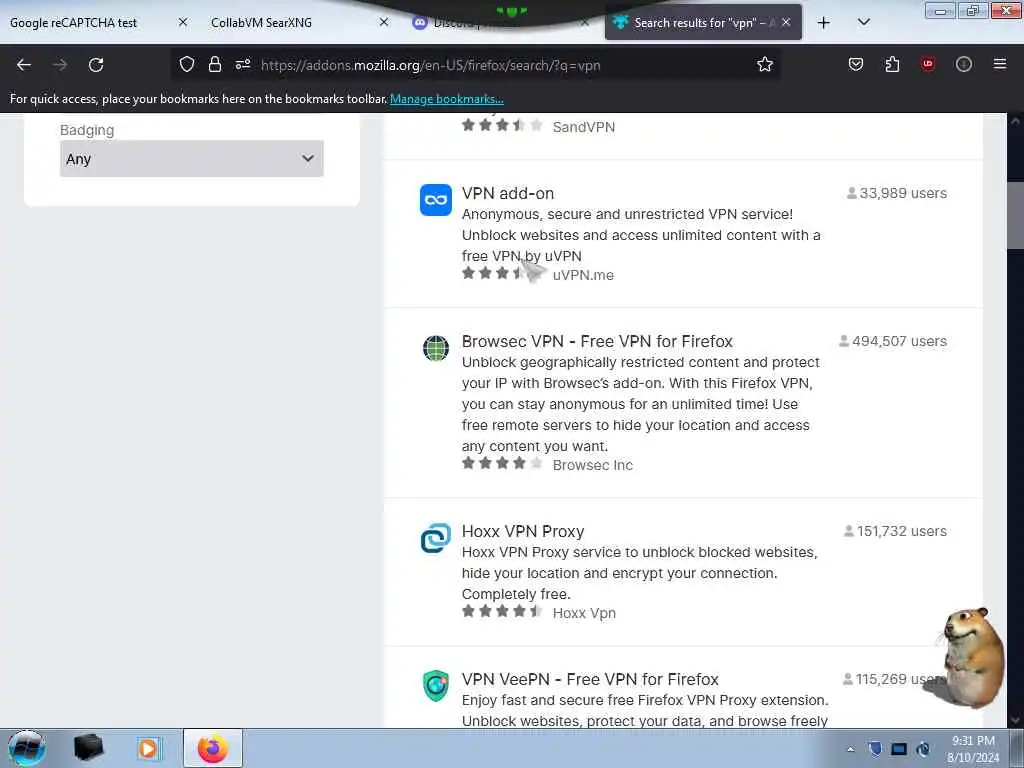Open the Extensions puzzle icon
The height and width of the screenshot is (768, 1024).
pos(892,64)
